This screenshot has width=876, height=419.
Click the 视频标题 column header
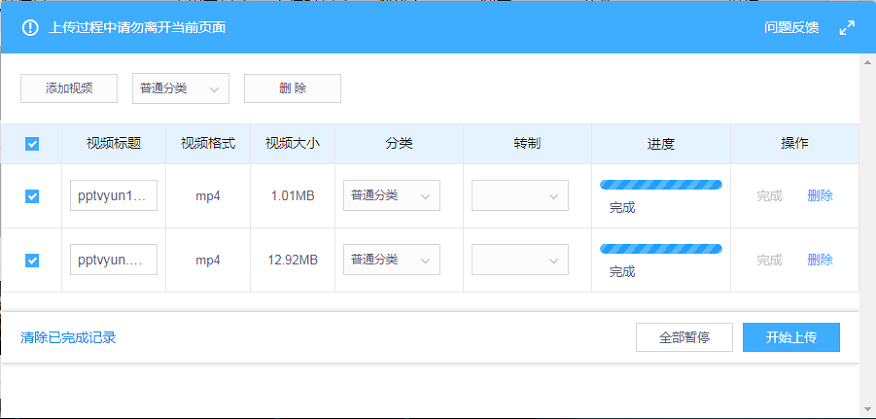pyautogui.click(x=113, y=144)
